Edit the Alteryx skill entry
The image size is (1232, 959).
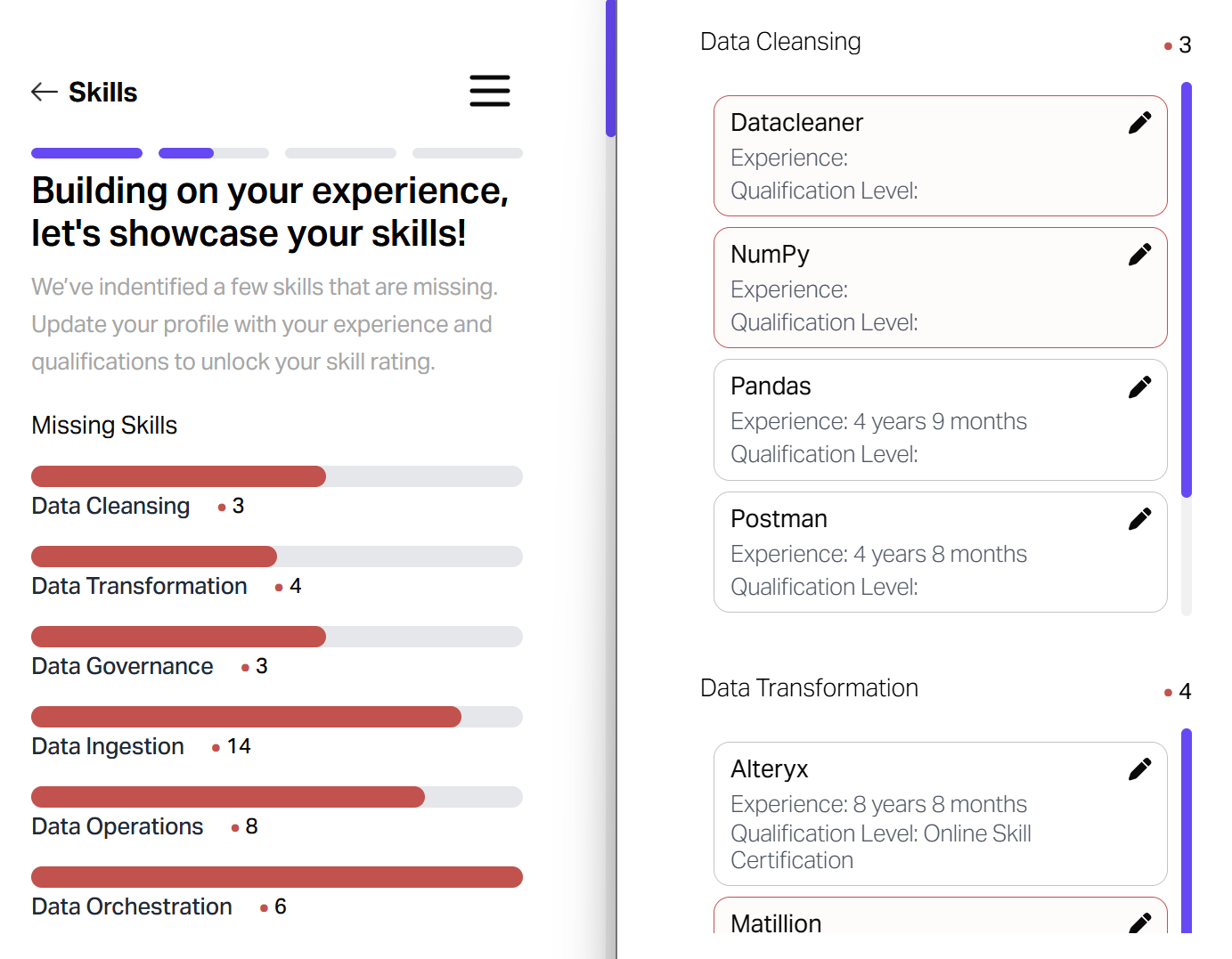[x=1139, y=769]
